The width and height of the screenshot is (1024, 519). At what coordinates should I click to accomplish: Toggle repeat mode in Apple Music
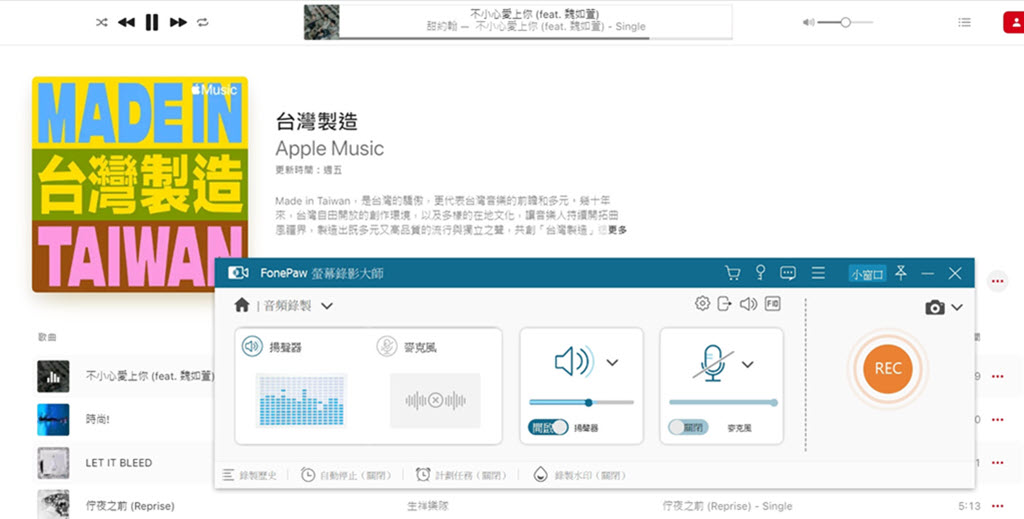[202, 22]
